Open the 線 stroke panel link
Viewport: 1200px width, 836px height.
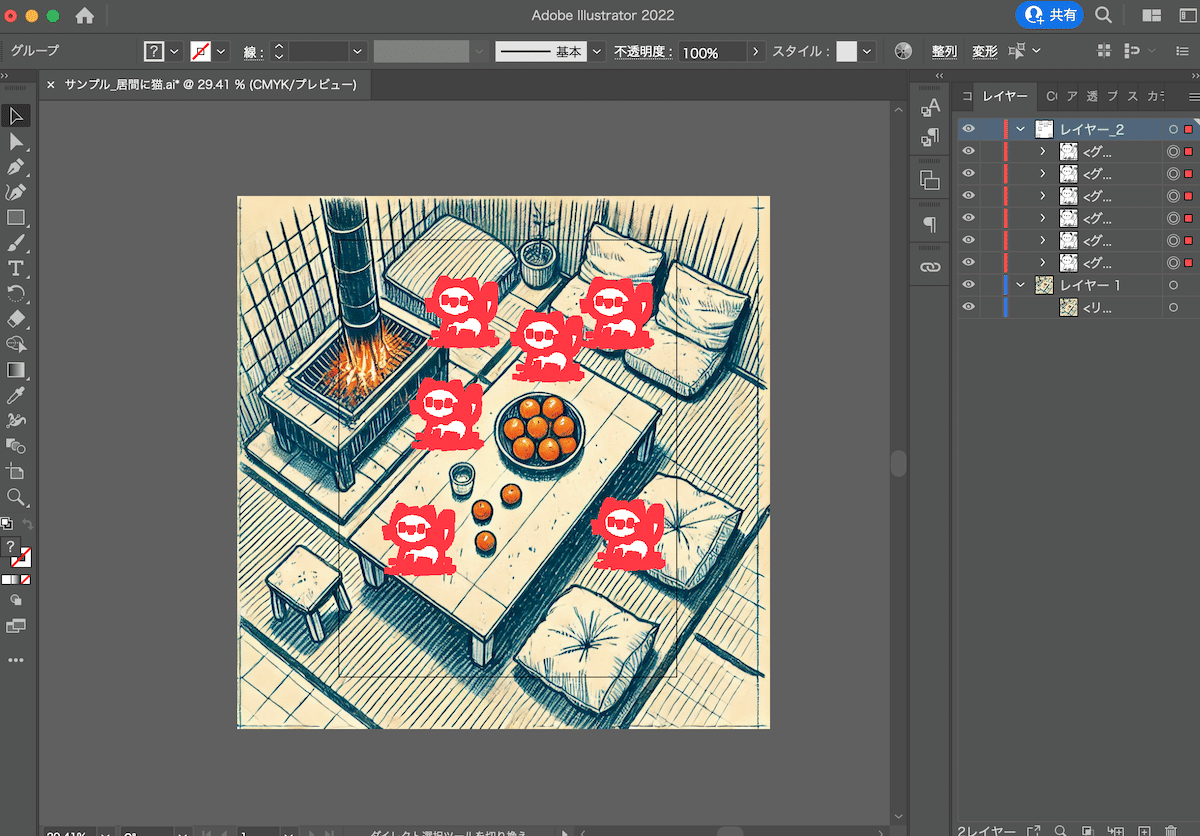[x=253, y=51]
